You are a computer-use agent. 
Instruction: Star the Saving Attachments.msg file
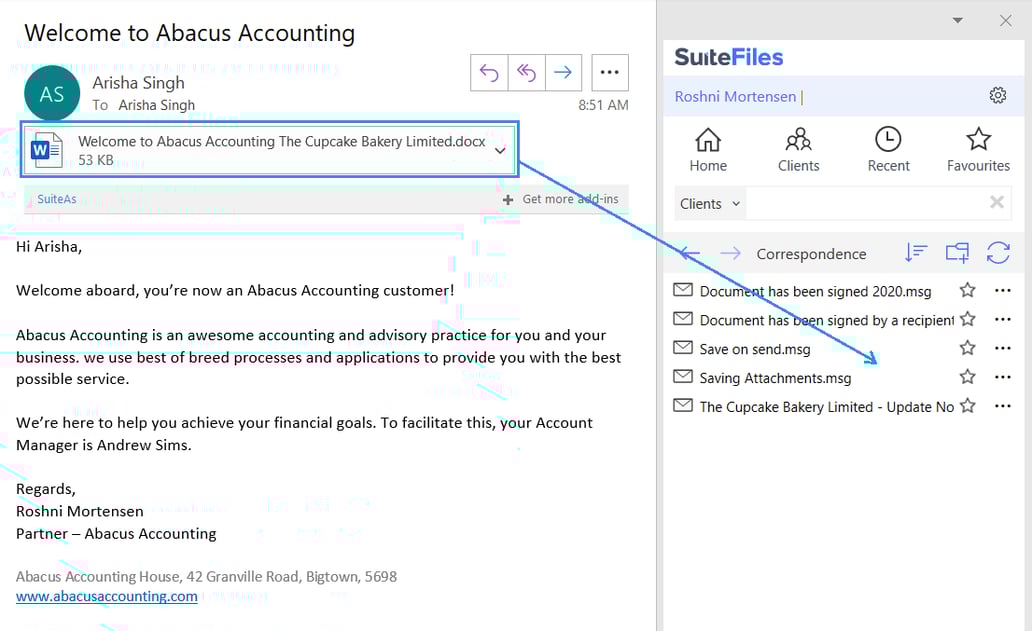pos(967,377)
